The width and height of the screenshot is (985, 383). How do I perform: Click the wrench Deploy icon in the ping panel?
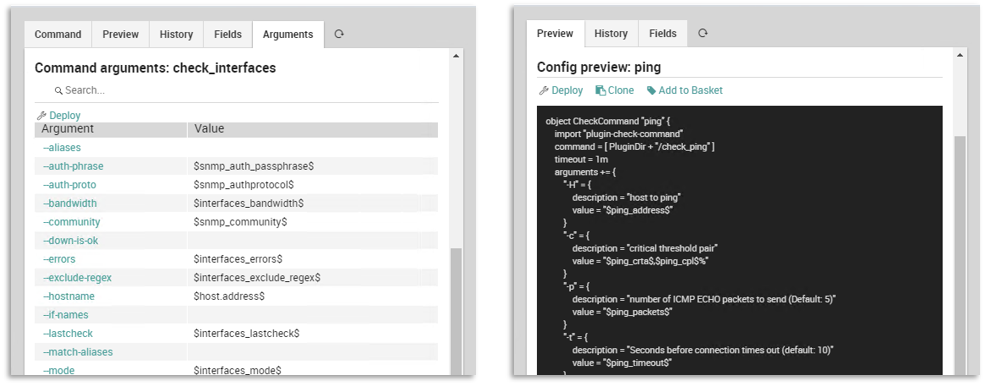[x=544, y=90]
